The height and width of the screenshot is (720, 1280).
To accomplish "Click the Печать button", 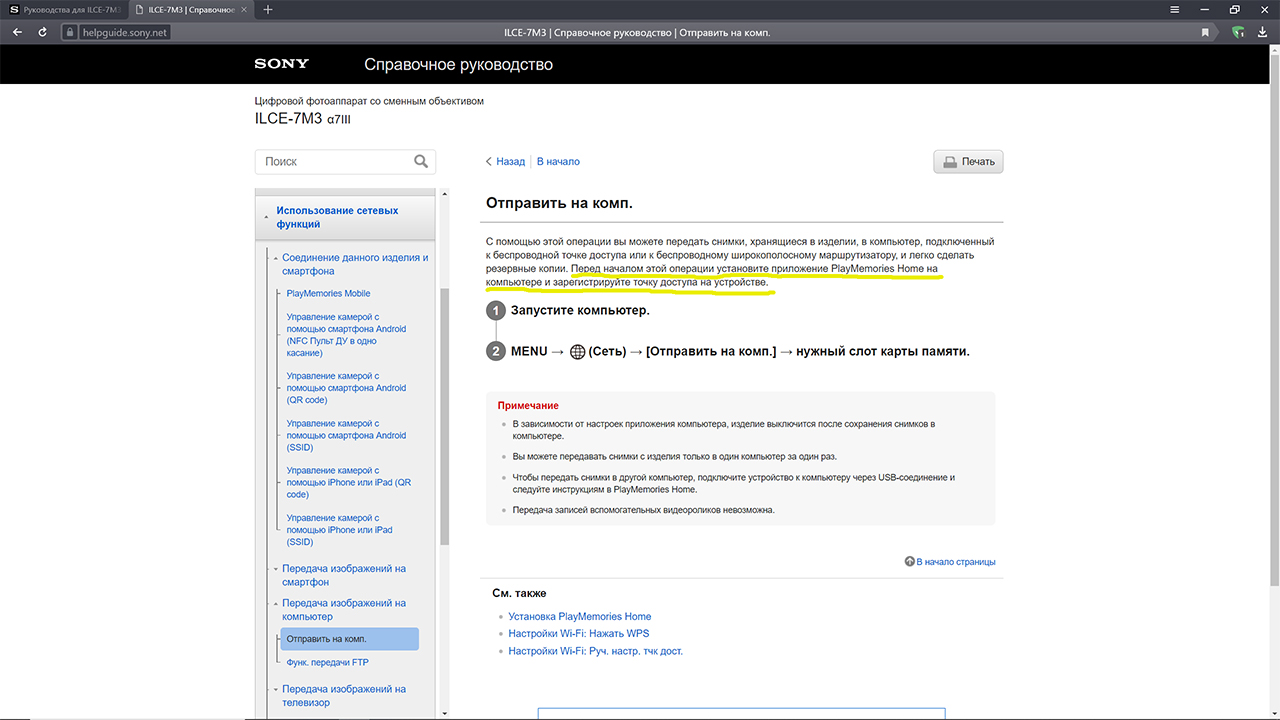I will pos(968,161).
